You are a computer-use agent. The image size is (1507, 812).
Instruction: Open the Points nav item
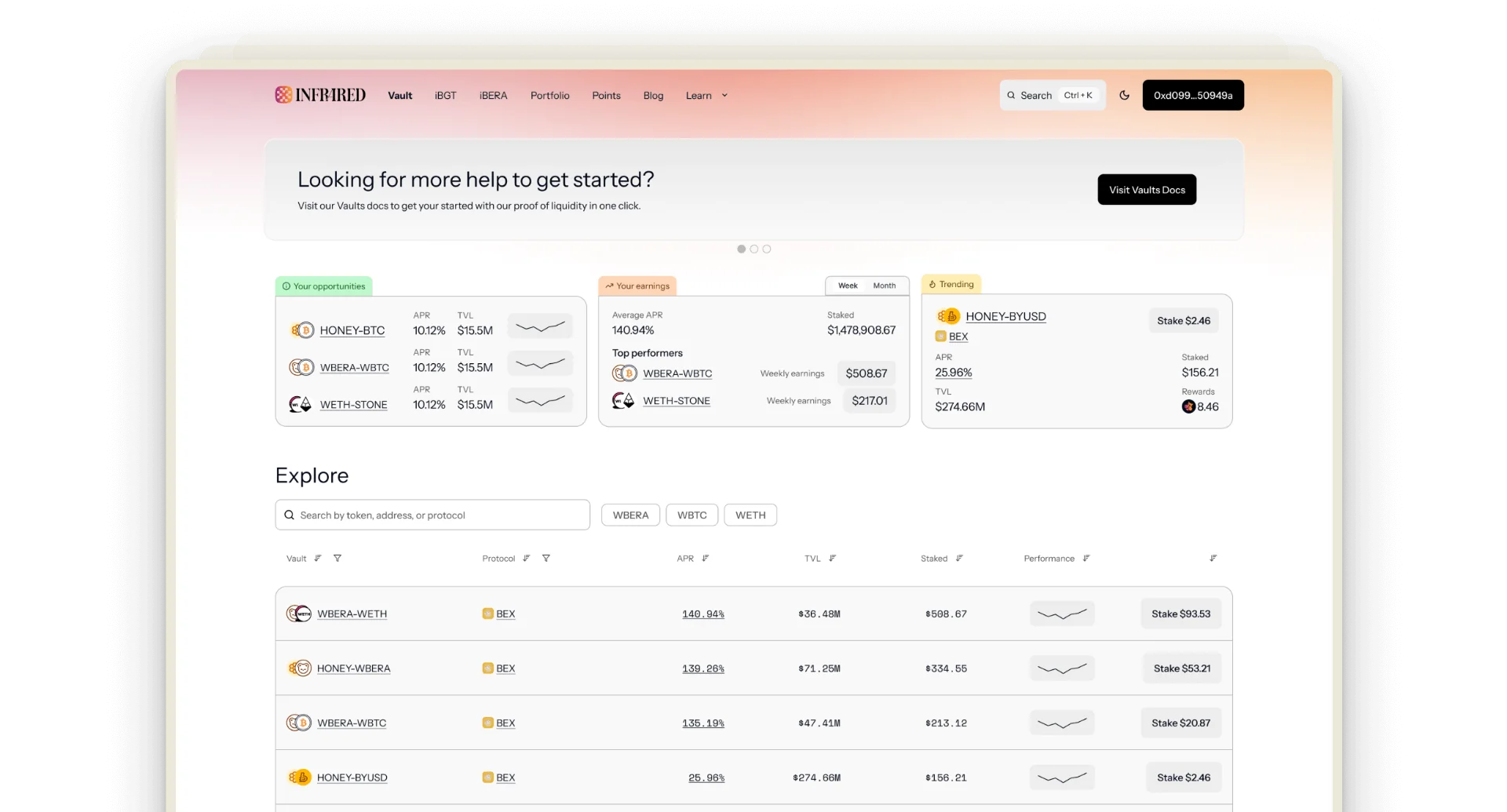click(x=606, y=96)
